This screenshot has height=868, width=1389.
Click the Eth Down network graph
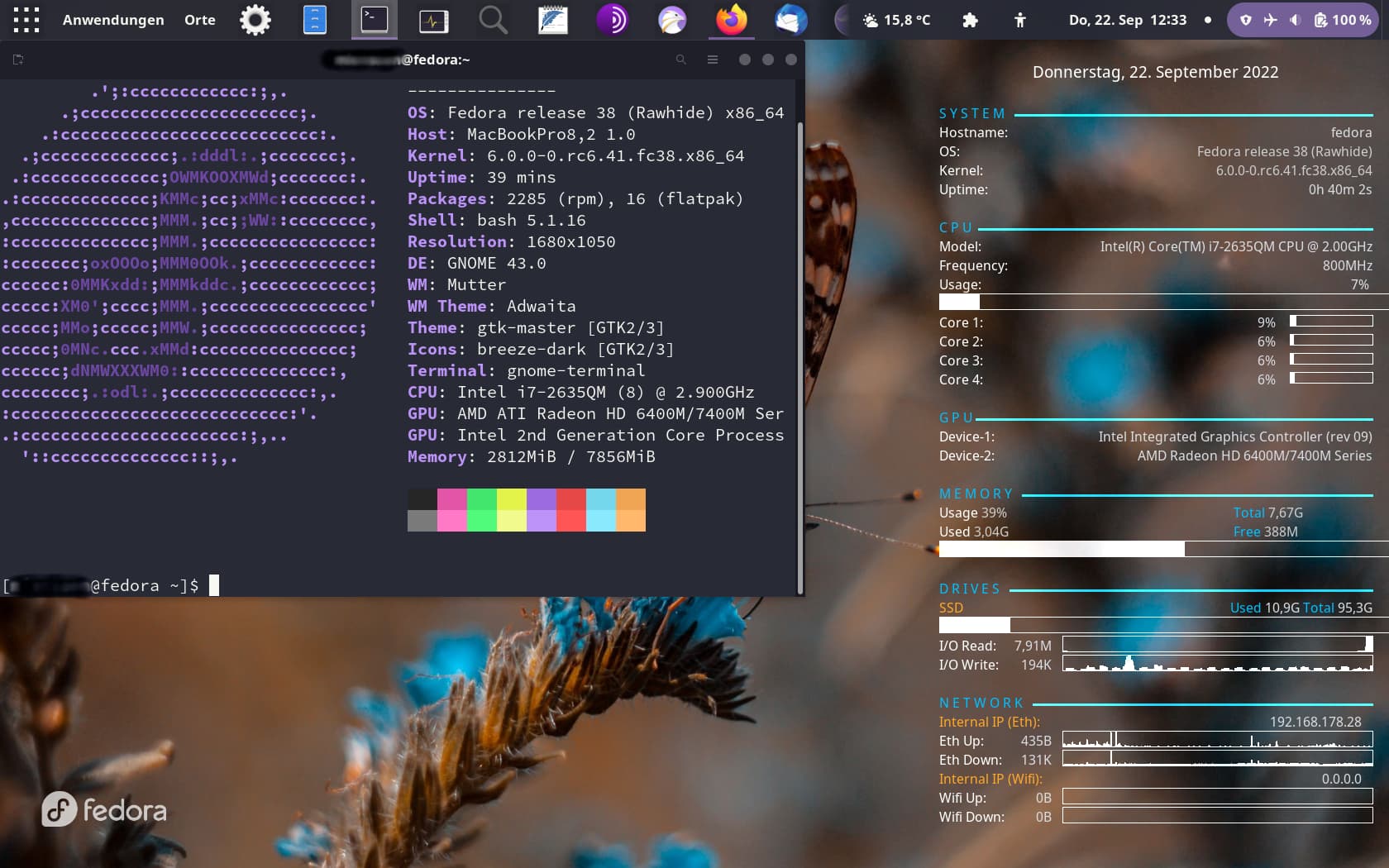point(1217,758)
